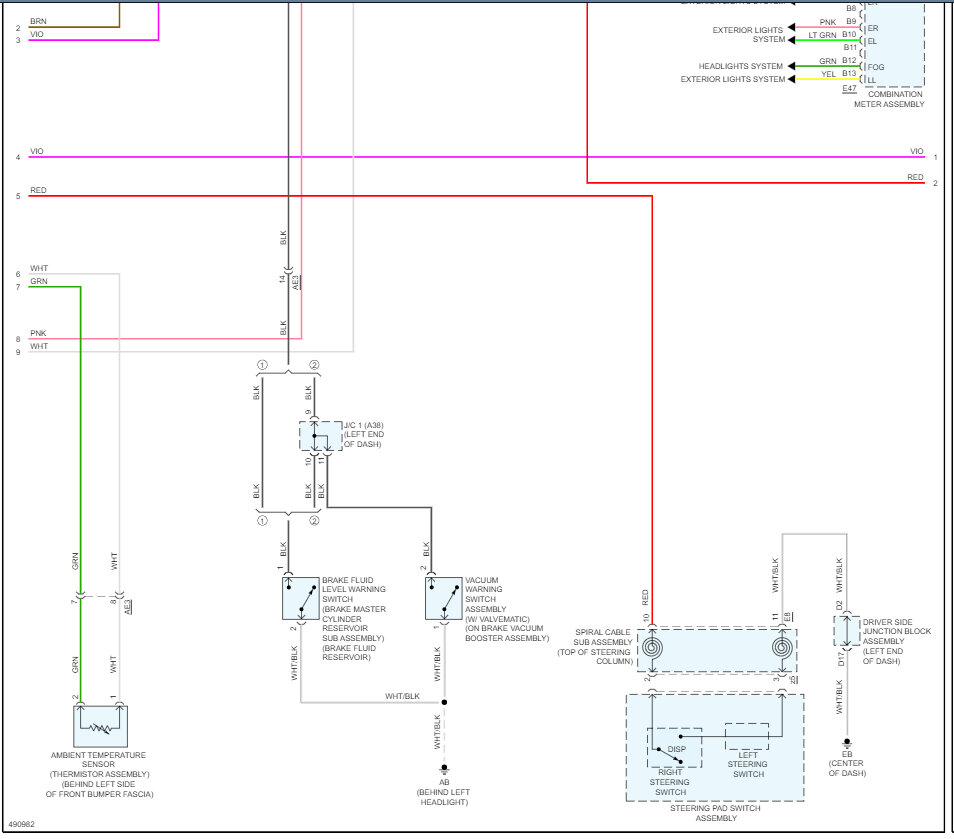Click the PNK label at left line 8
Viewport: 954px width, 839px height.
[38, 333]
